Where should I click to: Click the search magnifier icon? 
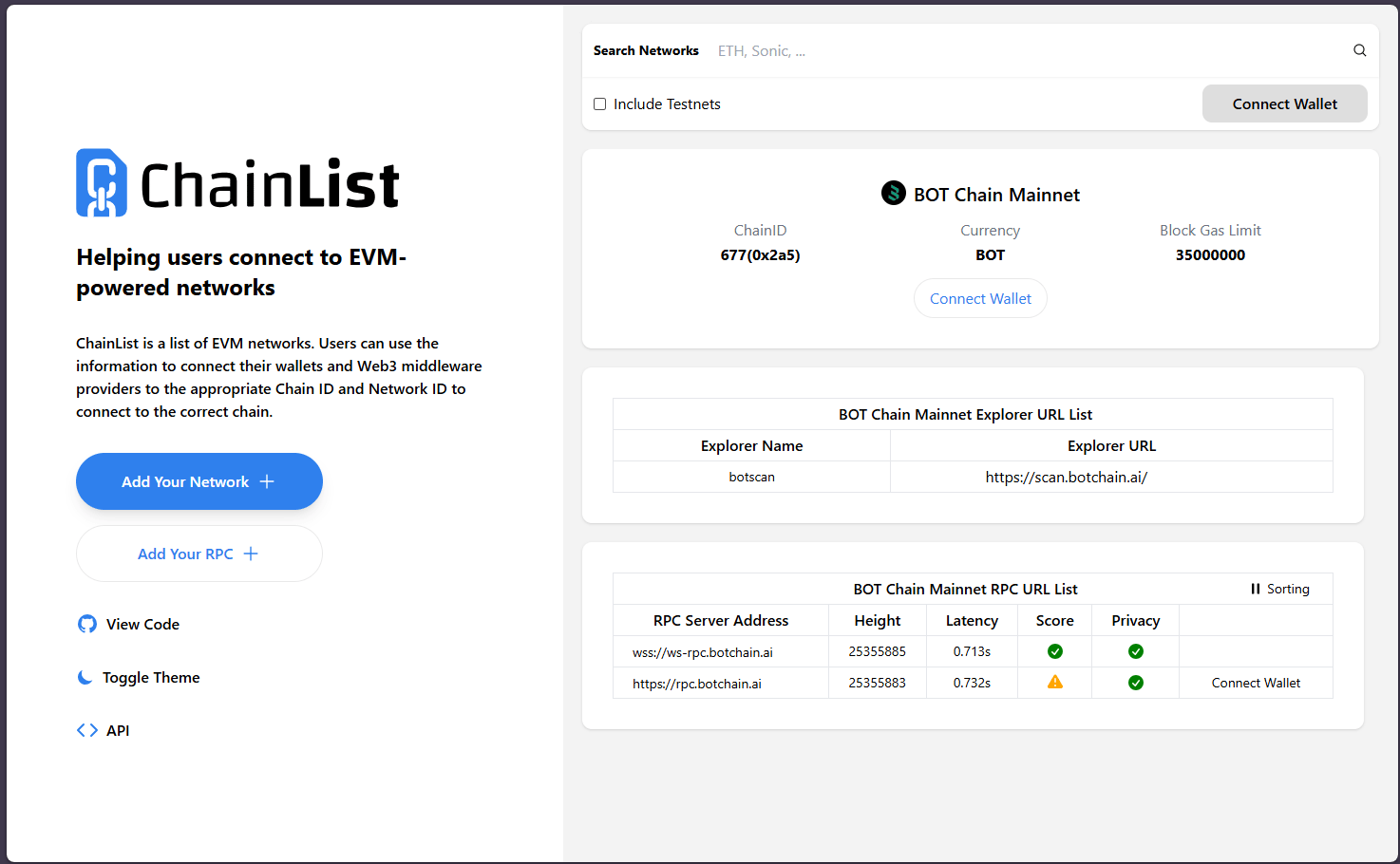tap(1359, 50)
